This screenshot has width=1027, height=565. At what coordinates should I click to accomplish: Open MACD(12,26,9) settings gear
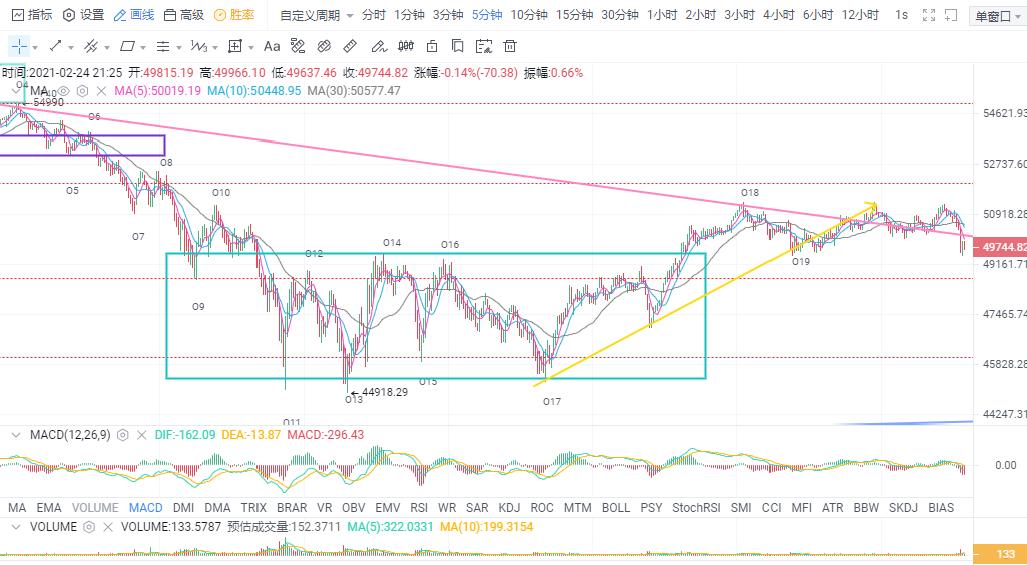click(122, 435)
